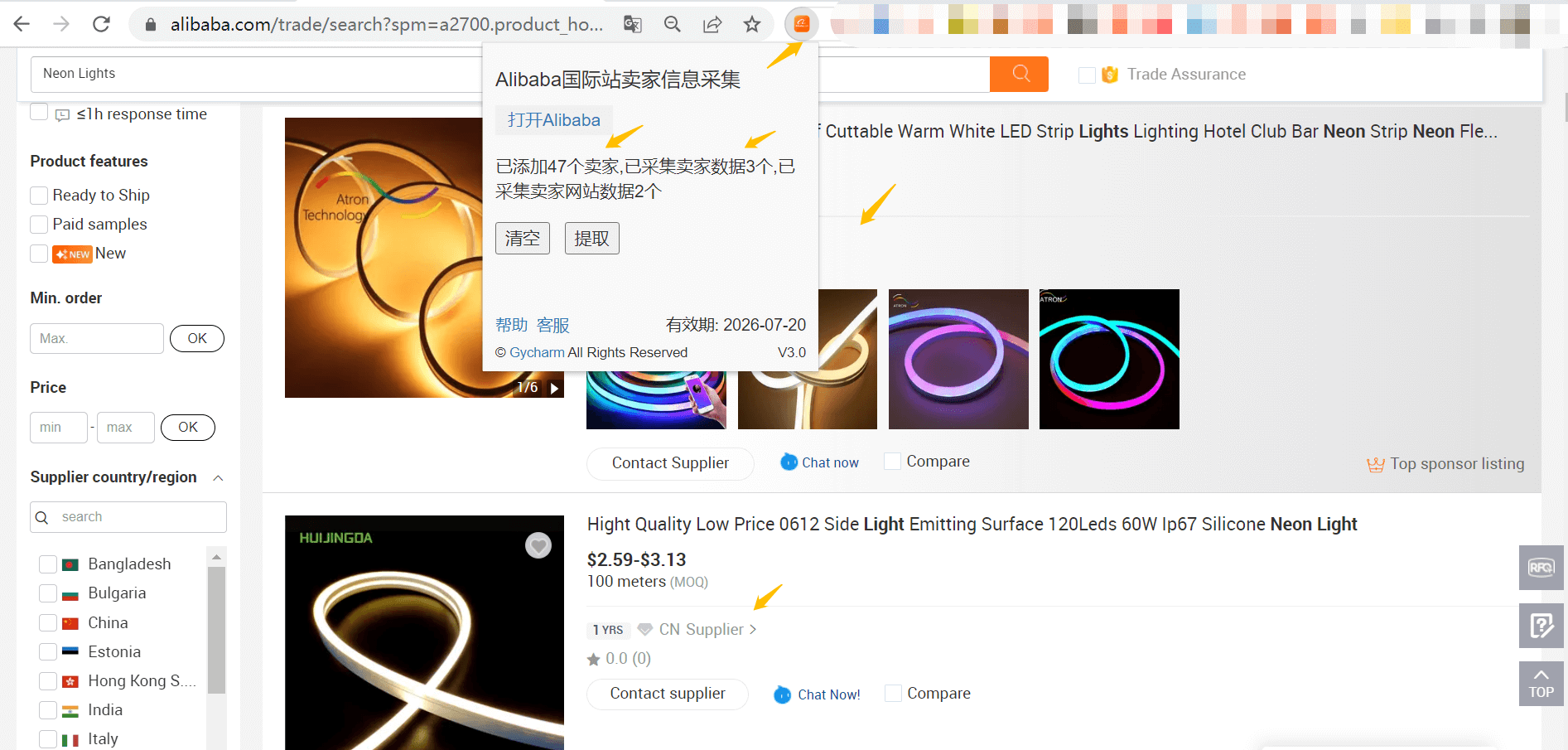Viewport: 1568px width, 750px height.
Task: Click the browser address bar URL
Action: [x=387, y=25]
